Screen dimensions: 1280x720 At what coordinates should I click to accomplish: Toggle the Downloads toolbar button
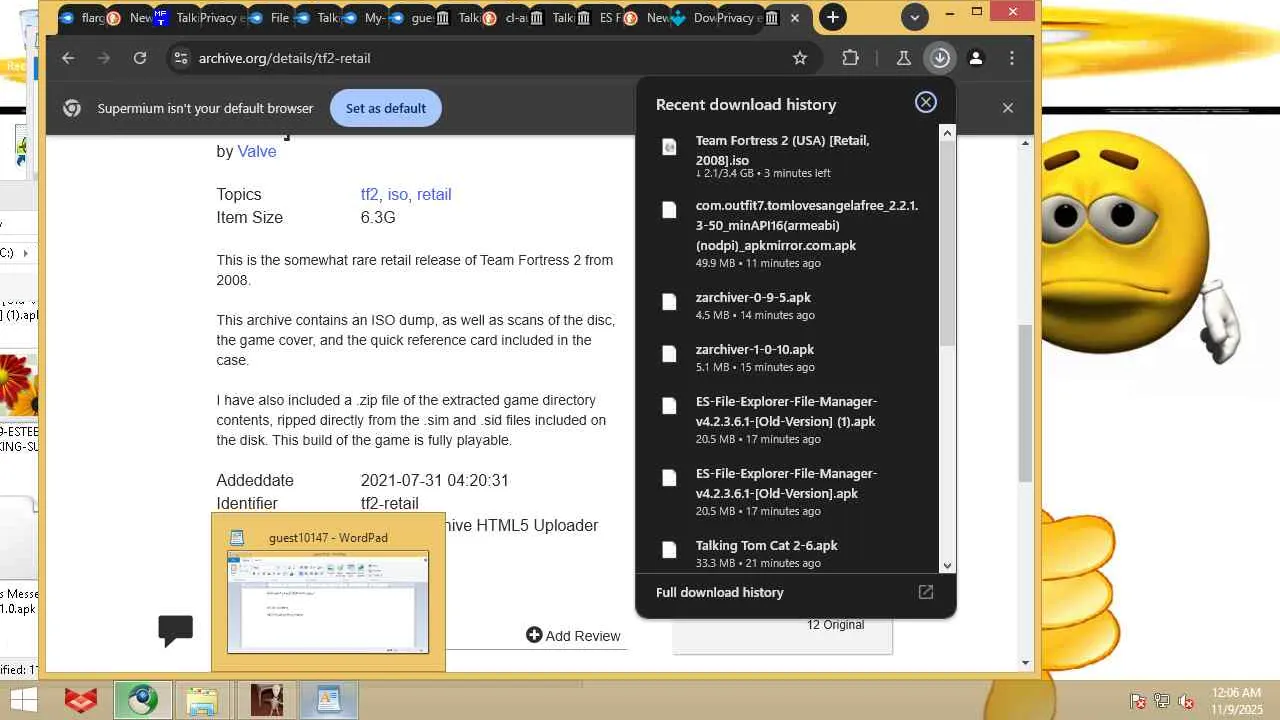940,58
